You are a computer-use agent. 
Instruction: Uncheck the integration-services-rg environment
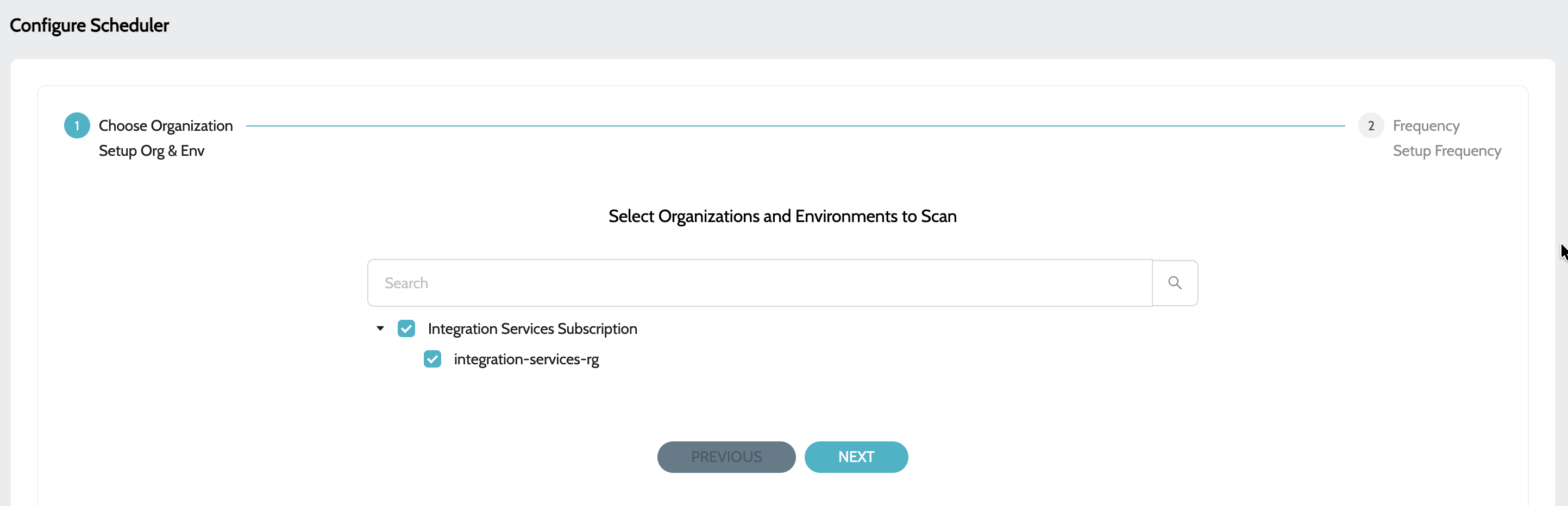(x=432, y=359)
